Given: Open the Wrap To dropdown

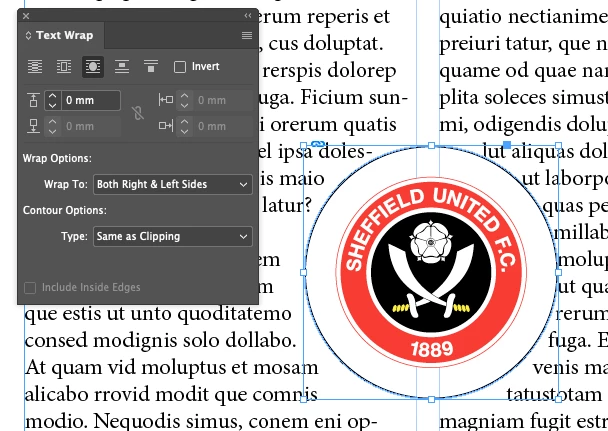Looking at the screenshot, I should (x=173, y=184).
